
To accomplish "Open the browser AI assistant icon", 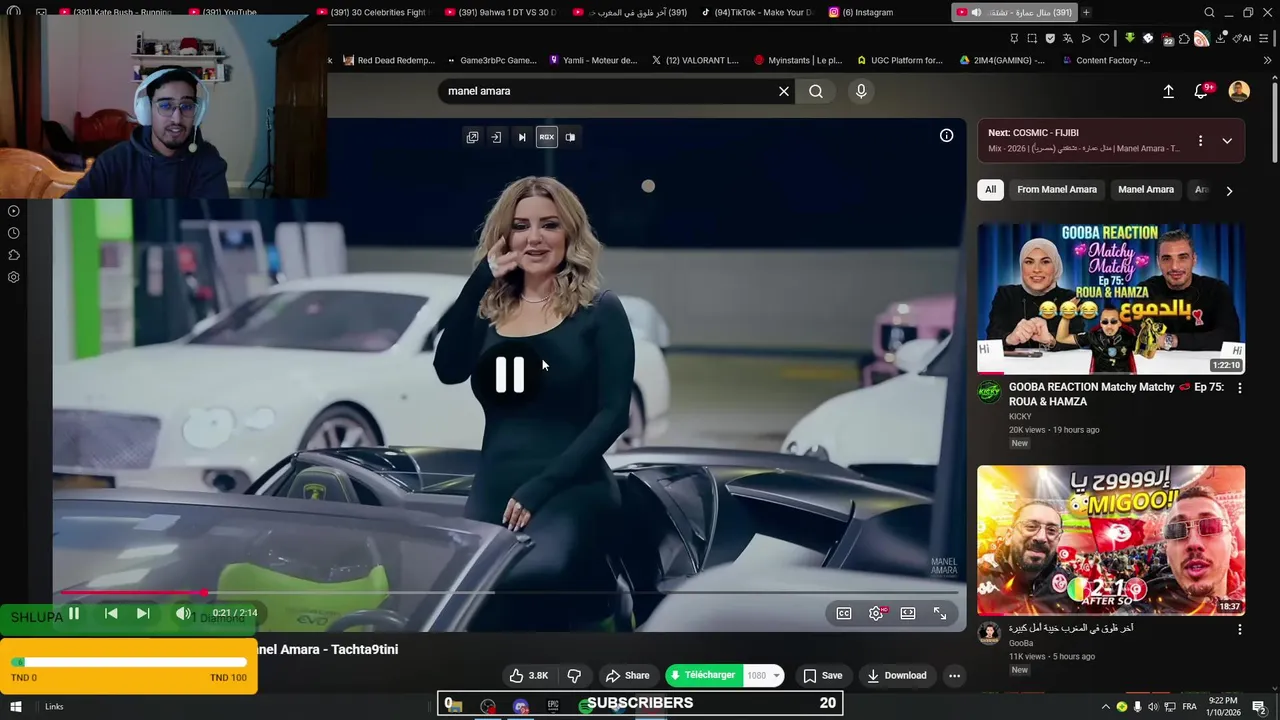I will point(1242,38).
